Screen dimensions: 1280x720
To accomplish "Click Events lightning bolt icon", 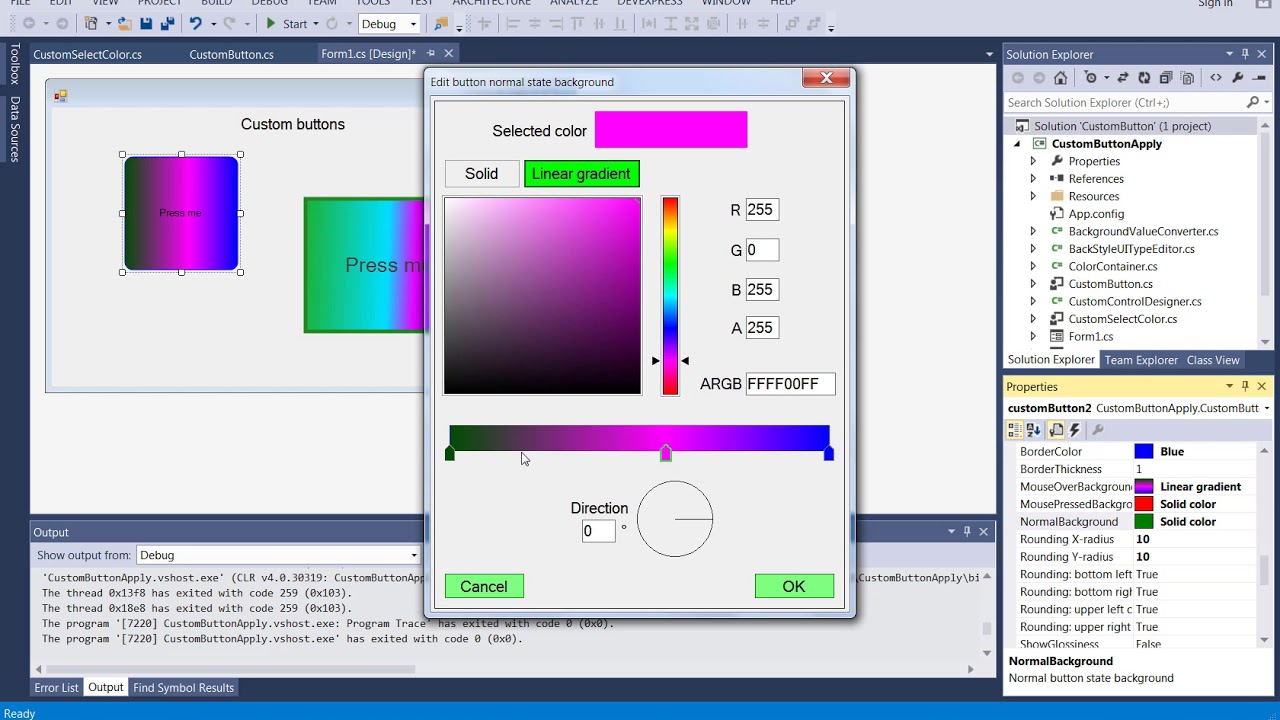I will click(x=1075, y=430).
